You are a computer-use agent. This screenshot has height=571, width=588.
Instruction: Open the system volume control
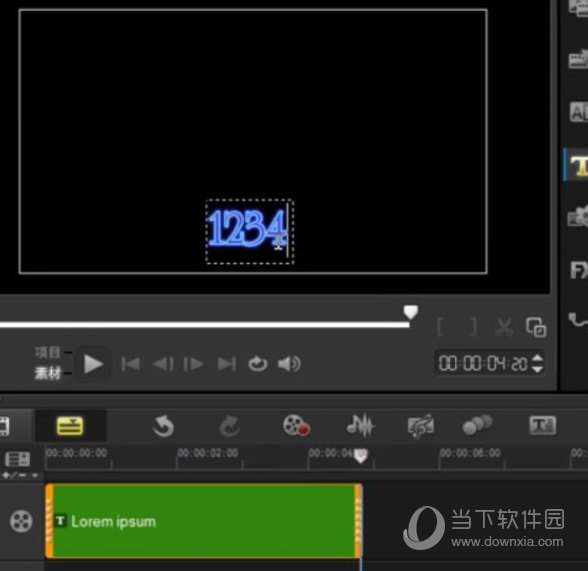(x=289, y=364)
